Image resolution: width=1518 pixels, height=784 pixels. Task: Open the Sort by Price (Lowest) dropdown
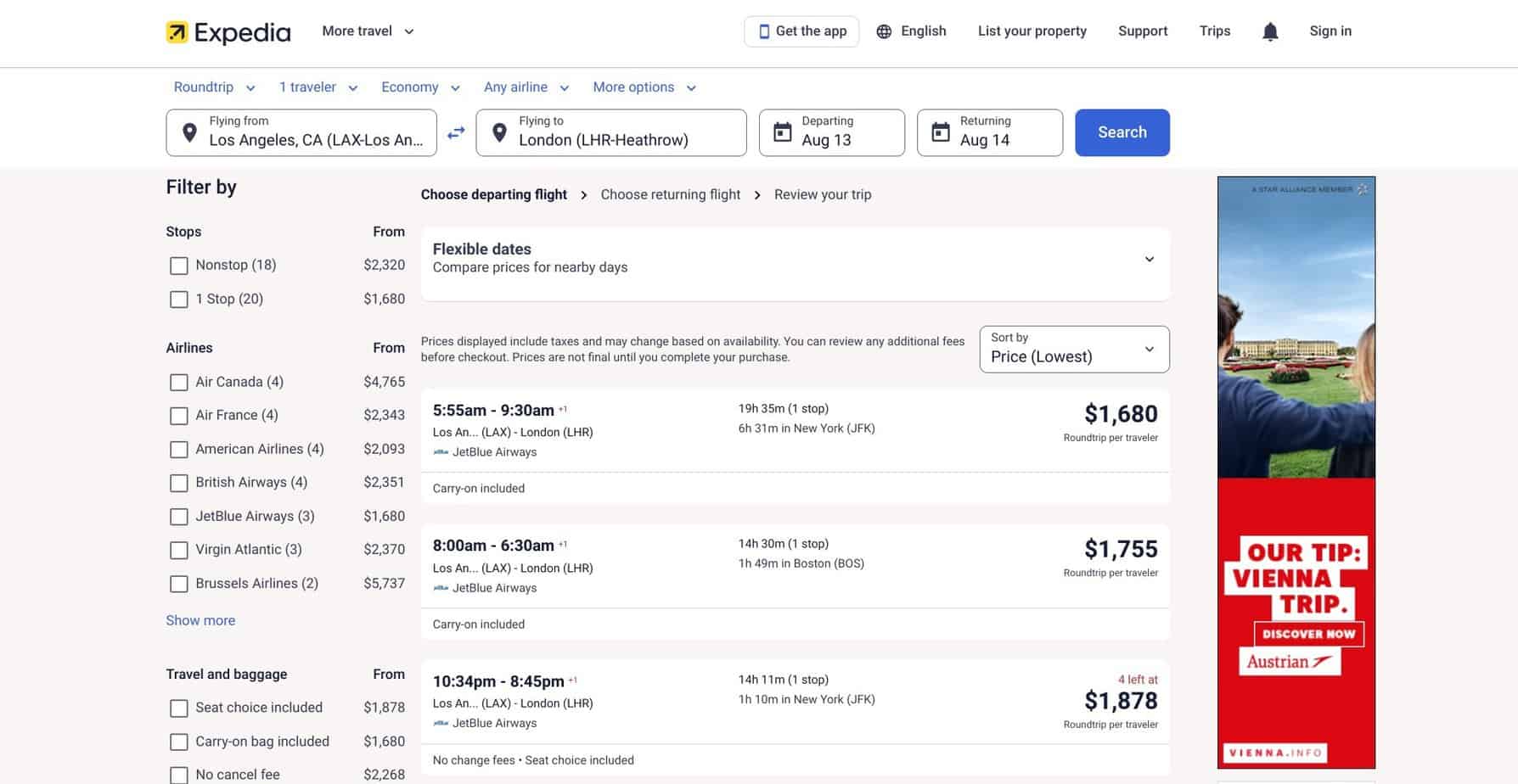pyautogui.click(x=1074, y=349)
